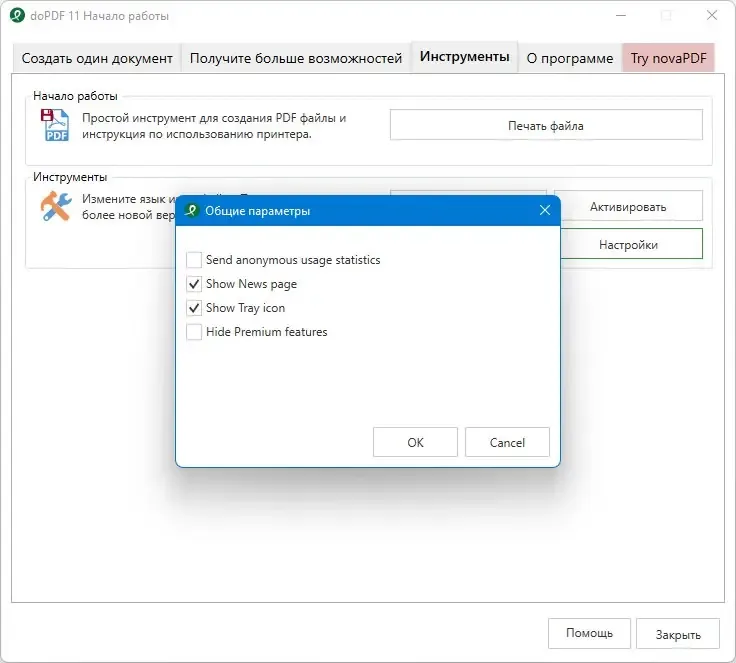The height and width of the screenshot is (663, 736).
Task: Open the О программе tab
Action: pyautogui.click(x=569, y=58)
